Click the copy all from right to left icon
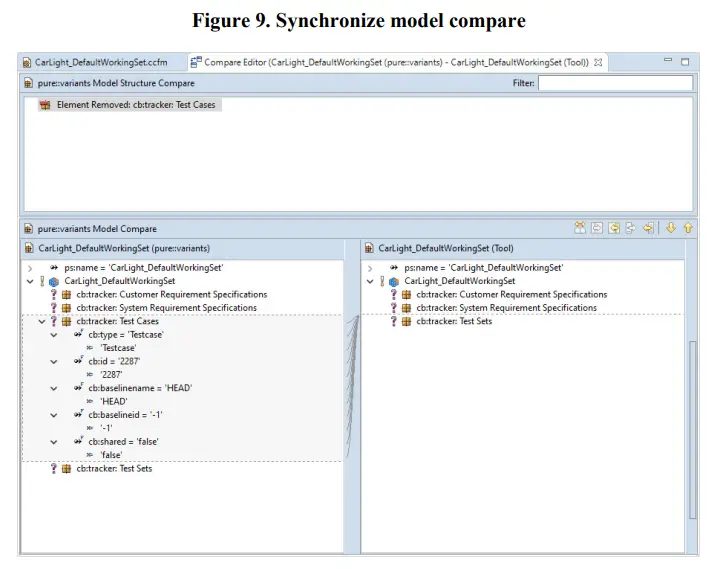 click(614, 227)
